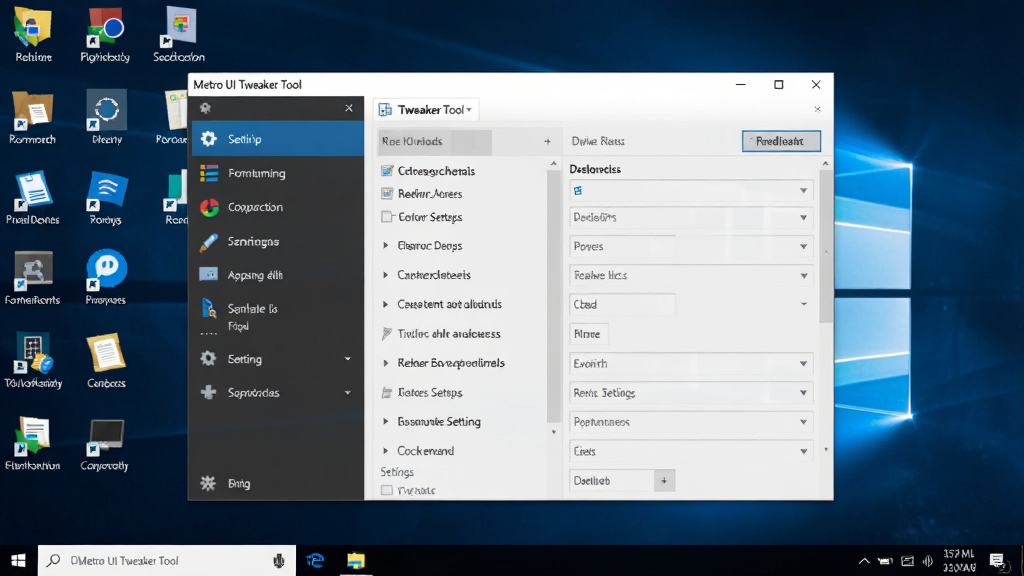The height and width of the screenshot is (576, 1024).
Task: Expand the Casatent aot alndnds row
Action: click(x=385, y=304)
